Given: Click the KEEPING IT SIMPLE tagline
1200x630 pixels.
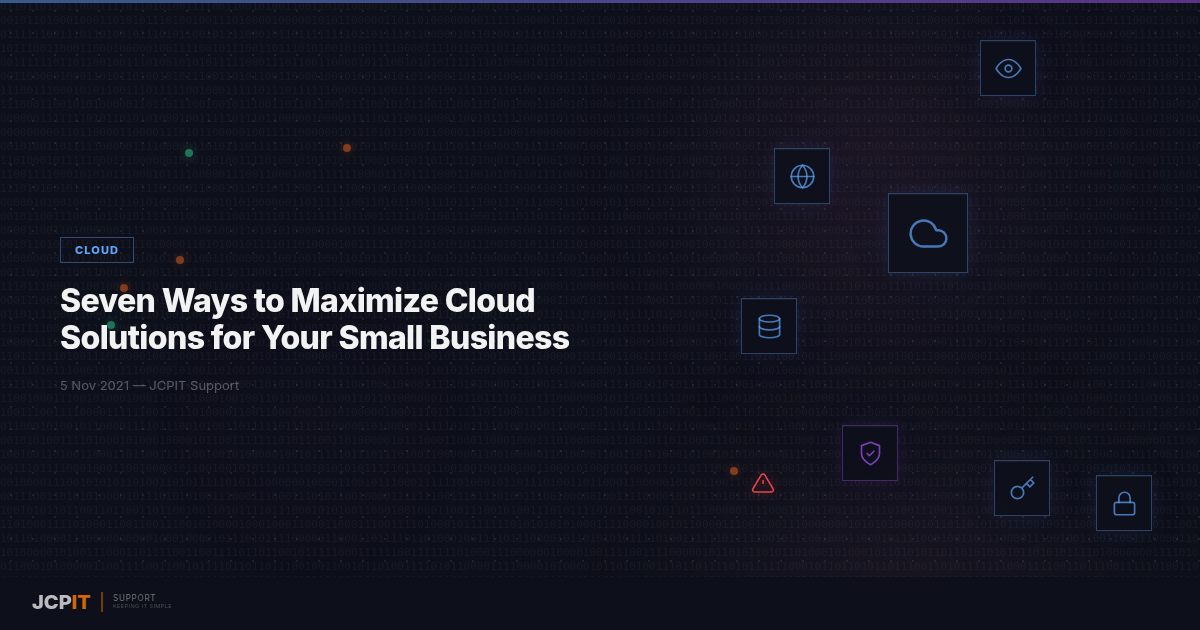Looking at the screenshot, I should pos(141,606).
